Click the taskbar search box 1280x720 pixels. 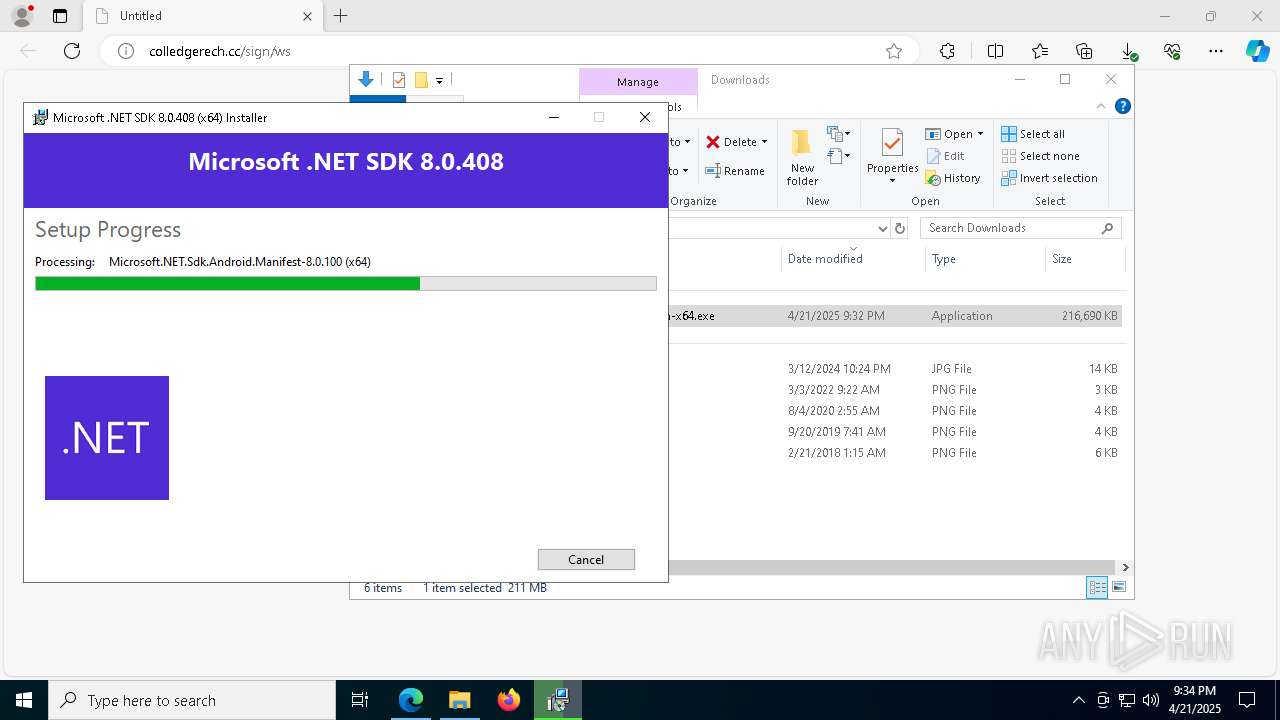pos(192,700)
